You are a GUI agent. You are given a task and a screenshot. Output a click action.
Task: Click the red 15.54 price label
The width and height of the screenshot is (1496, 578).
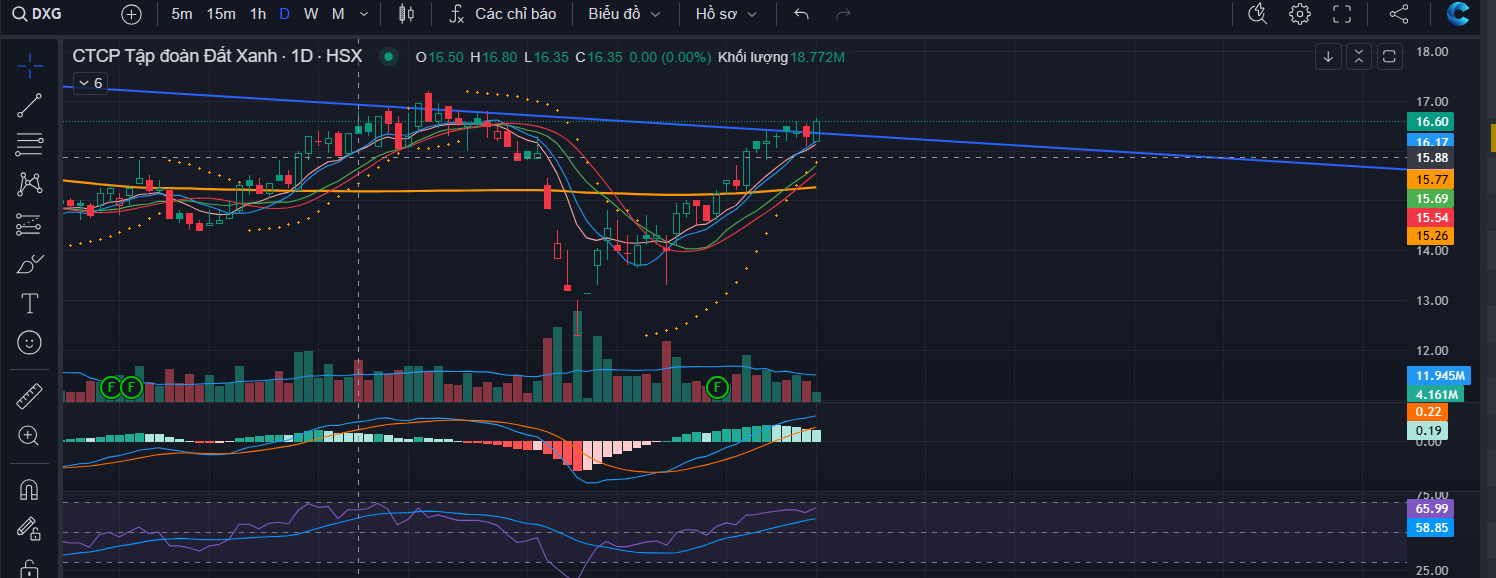pos(1430,217)
